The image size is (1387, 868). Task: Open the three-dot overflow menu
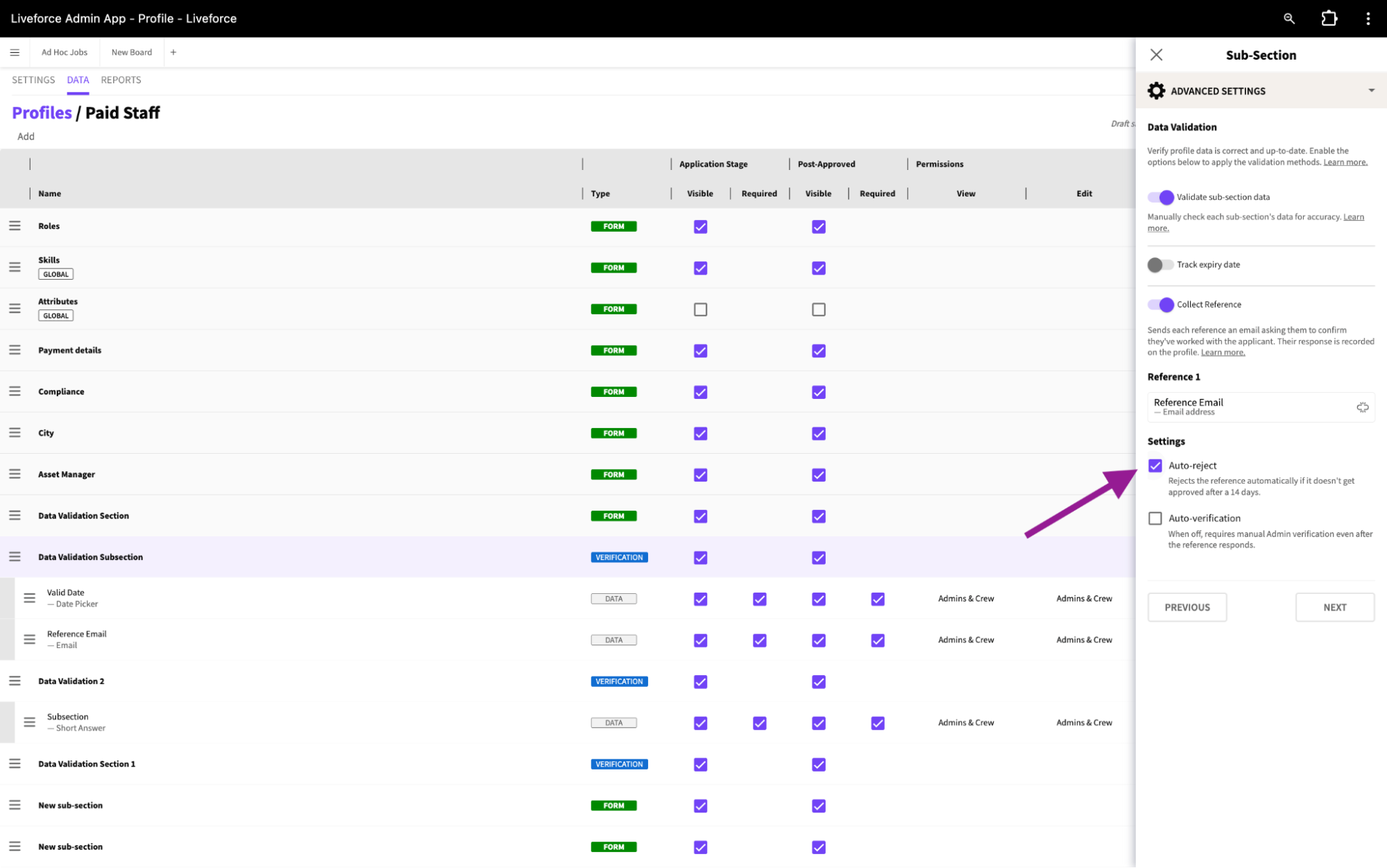(1368, 19)
